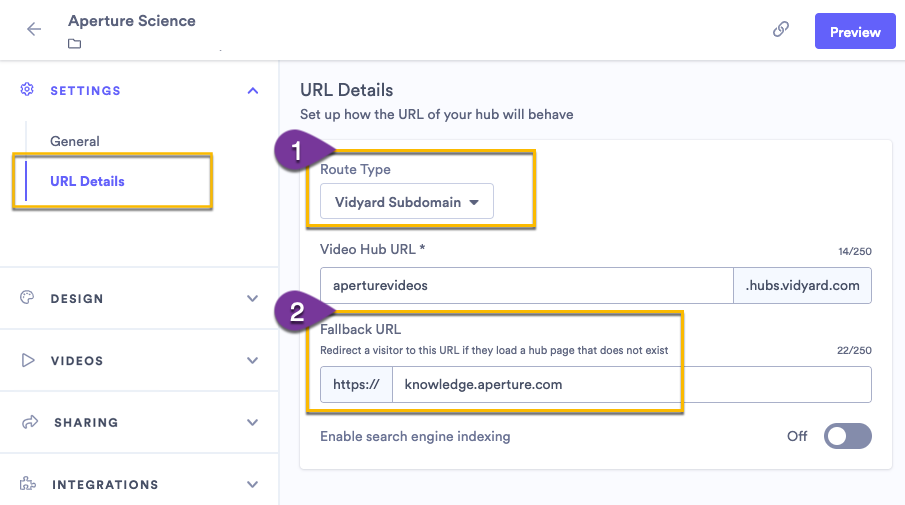The height and width of the screenshot is (505, 905).
Task: Toggle search engine indexing switch
Action: pos(847,436)
